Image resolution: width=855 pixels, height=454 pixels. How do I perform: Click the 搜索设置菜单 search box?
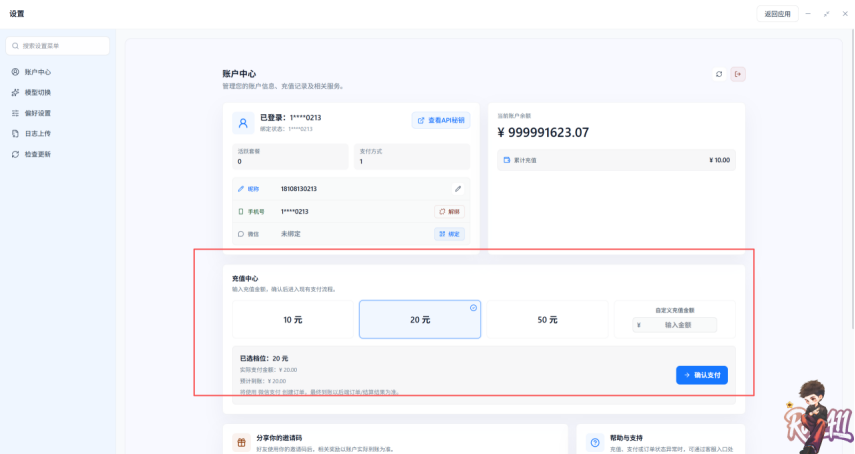coord(58,46)
